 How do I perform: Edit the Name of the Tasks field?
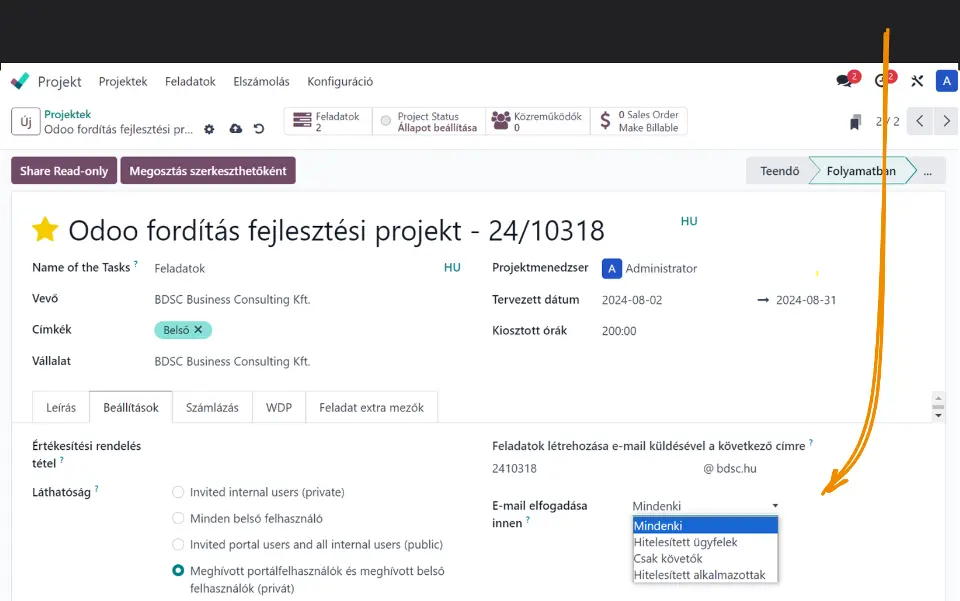tap(297, 268)
